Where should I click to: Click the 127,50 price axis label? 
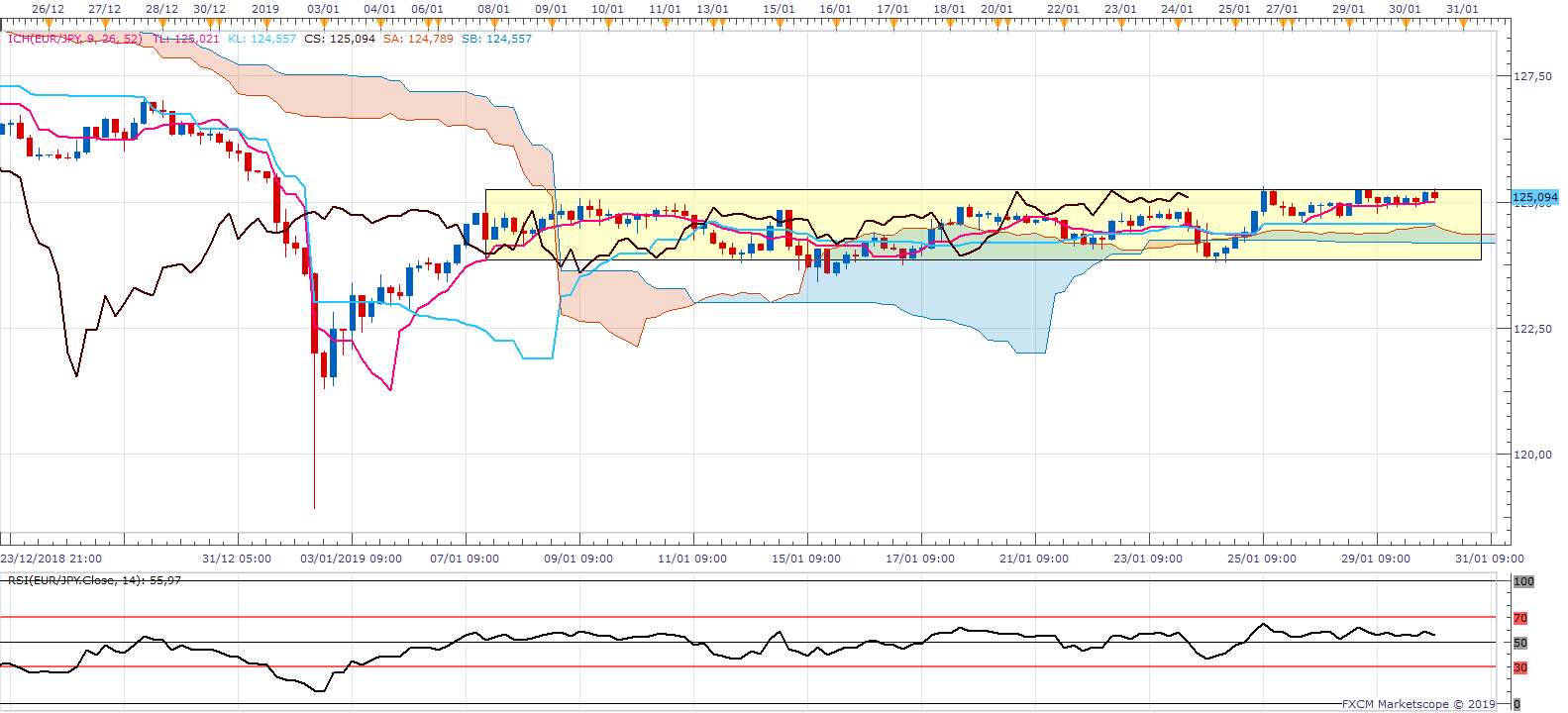click(x=1532, y=76)
